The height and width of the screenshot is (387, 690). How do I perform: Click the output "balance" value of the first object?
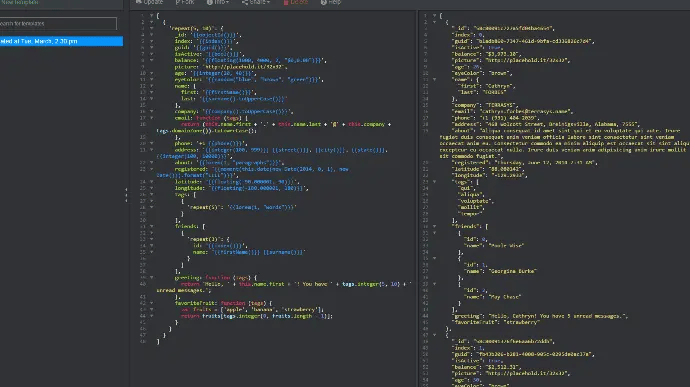[x=502, y=54]
